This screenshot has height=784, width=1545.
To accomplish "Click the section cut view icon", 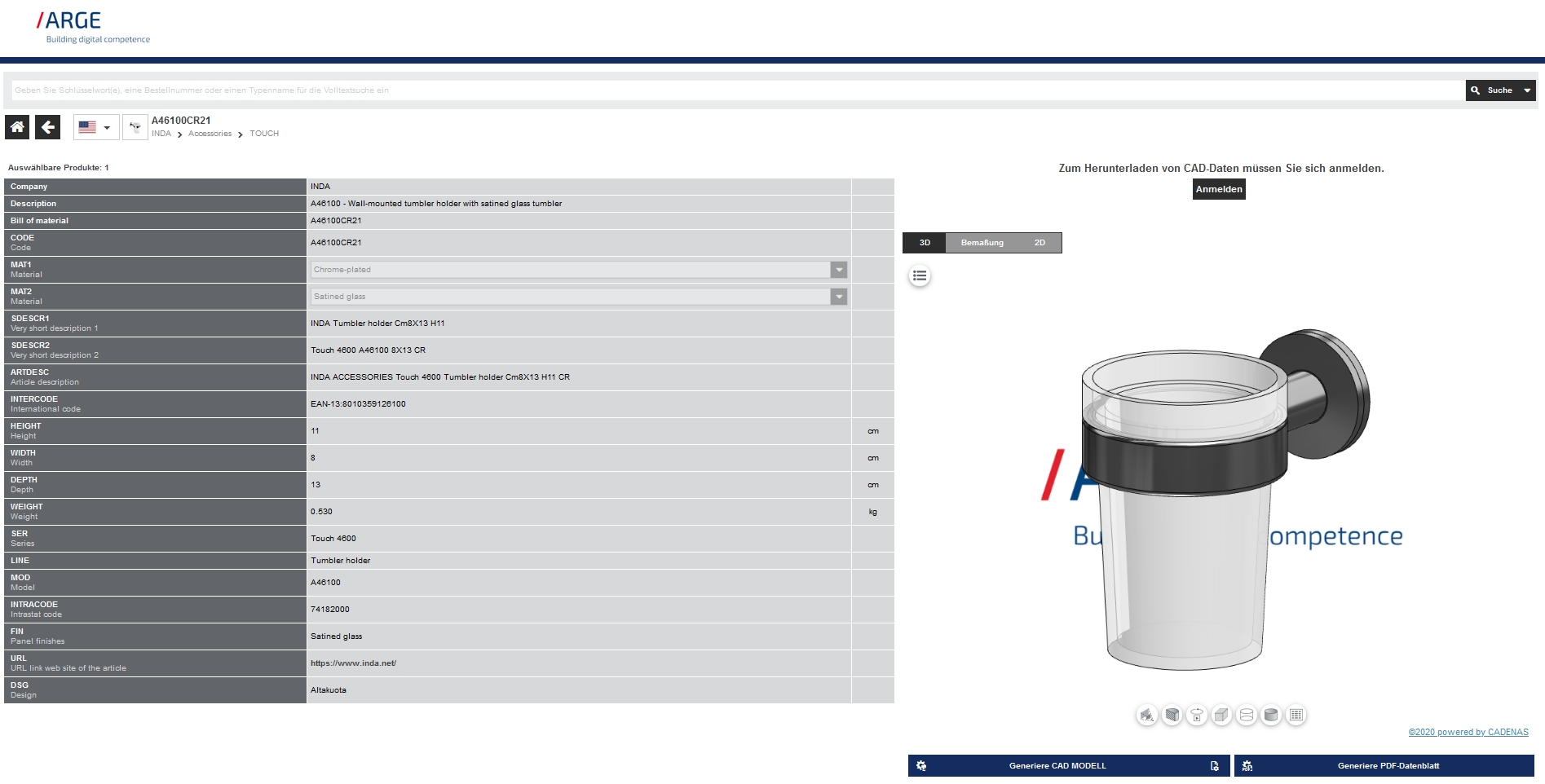I will pos(1147,716).
